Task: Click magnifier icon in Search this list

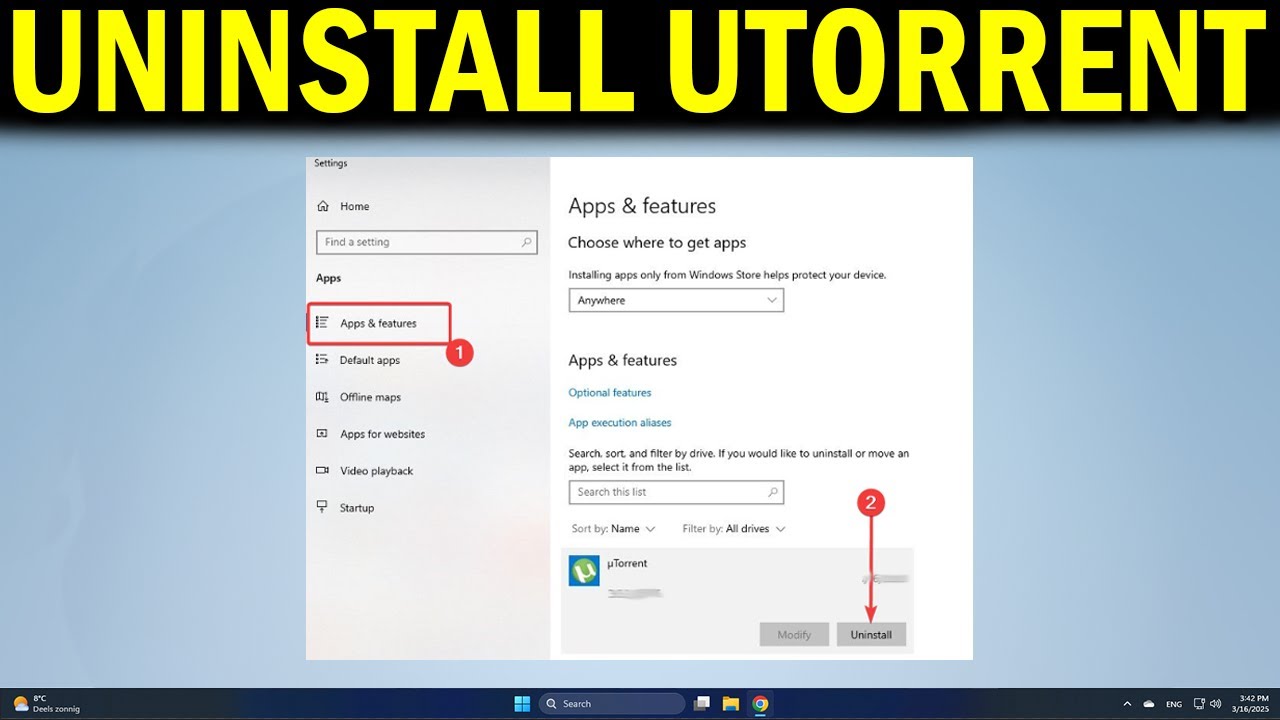Action: pos(772,492)
